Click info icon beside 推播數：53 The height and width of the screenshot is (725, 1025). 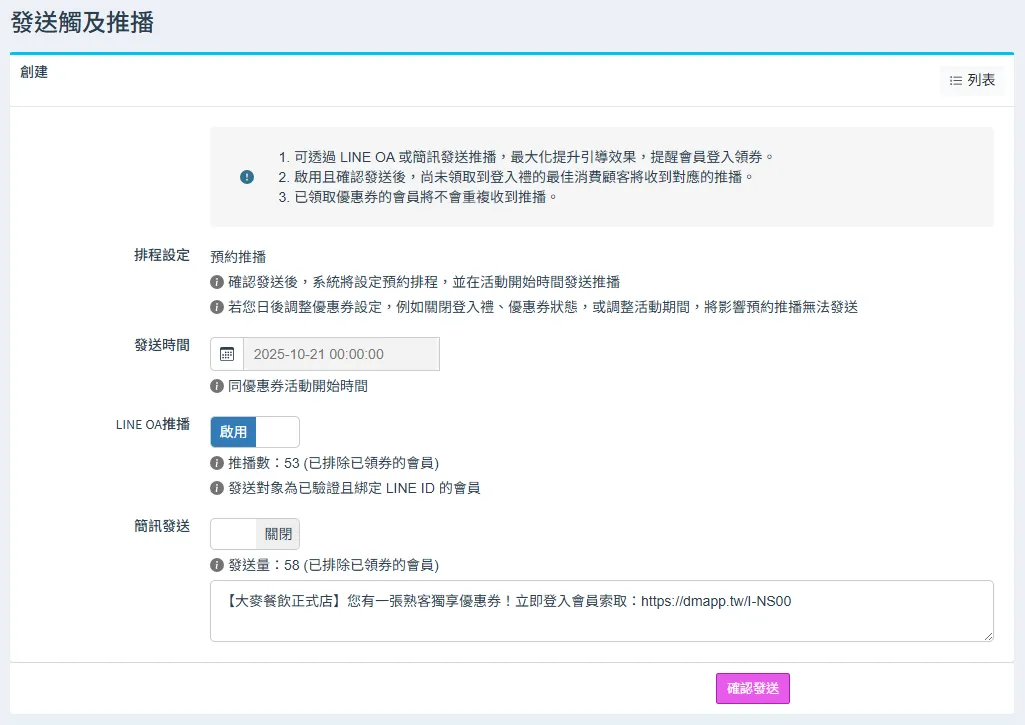pos(217,463)
